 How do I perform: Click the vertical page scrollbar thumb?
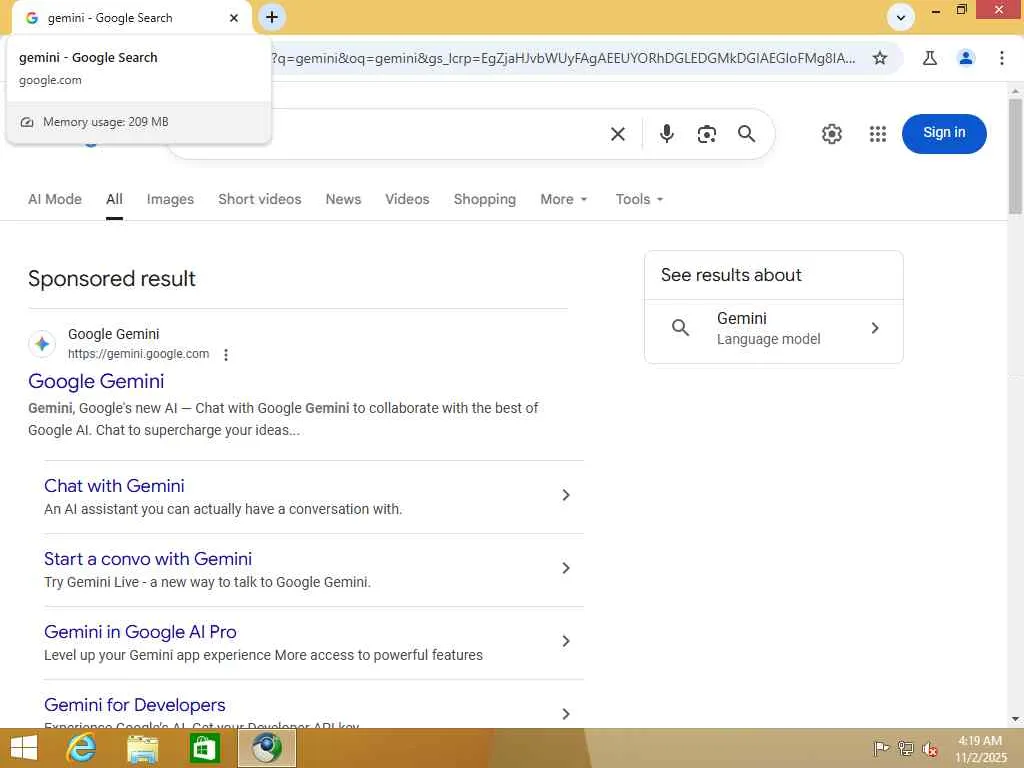pos(1015,157)
